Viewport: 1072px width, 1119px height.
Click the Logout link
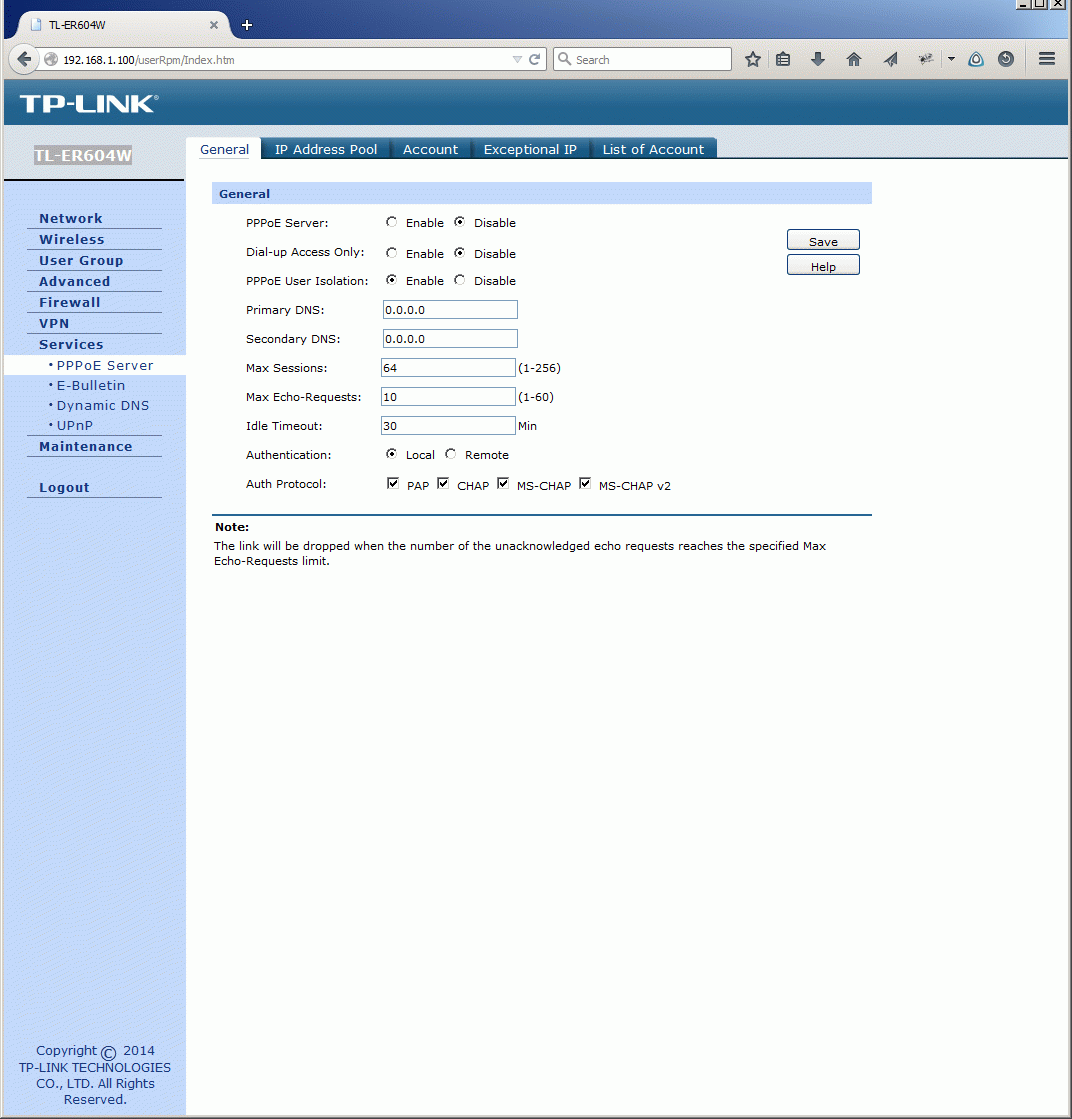point(64,487)
